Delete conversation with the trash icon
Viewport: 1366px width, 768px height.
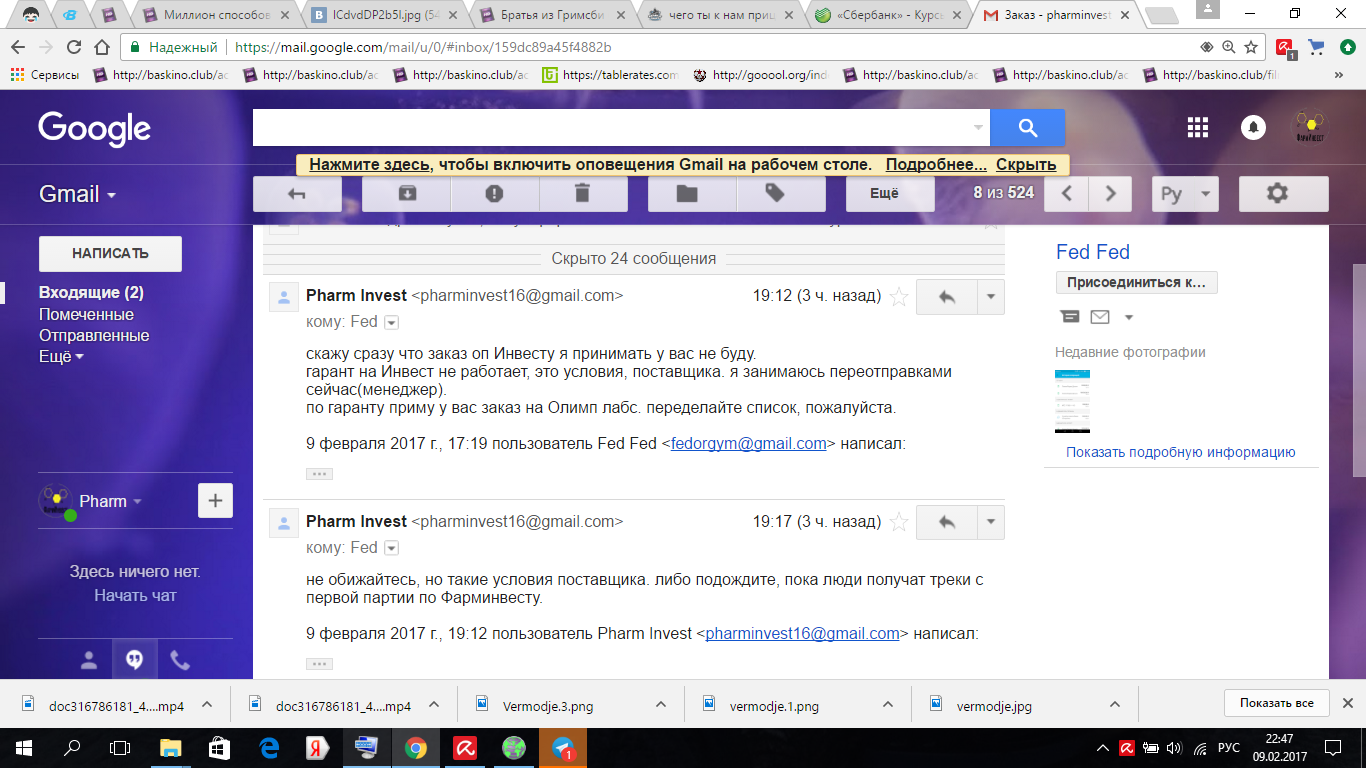(x=582, y=194)
